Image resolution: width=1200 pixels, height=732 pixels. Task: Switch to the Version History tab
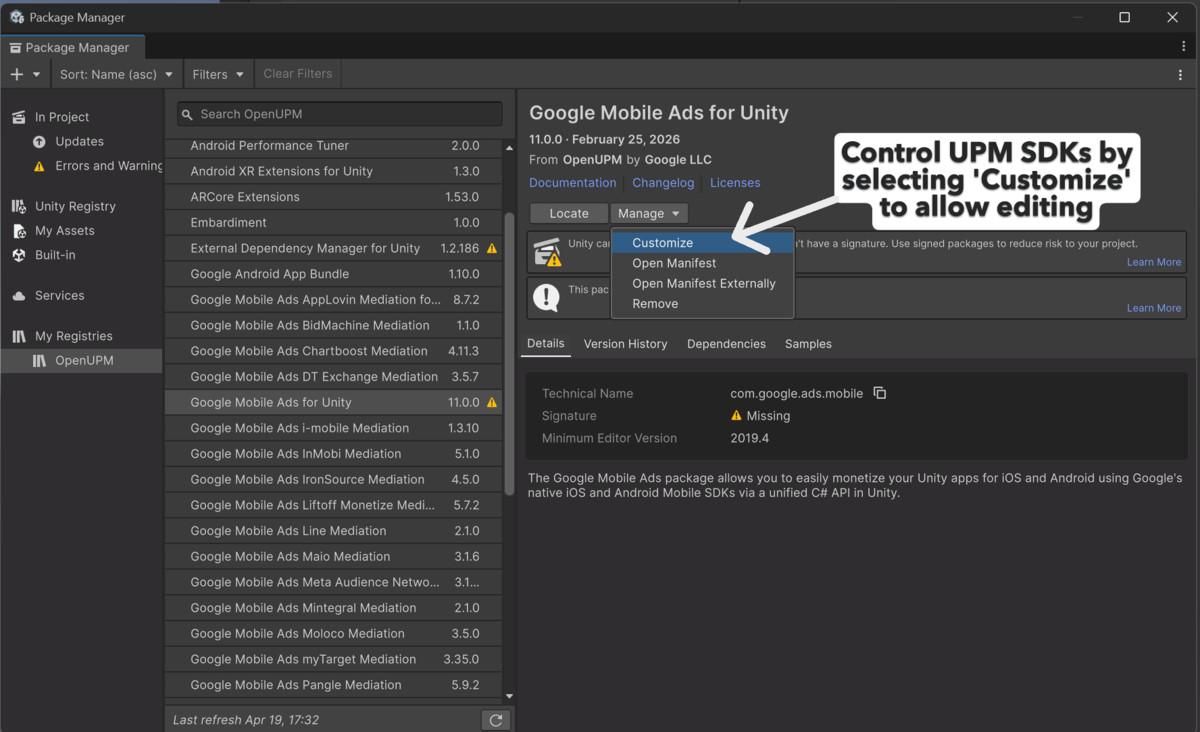[x=625, y=344]
